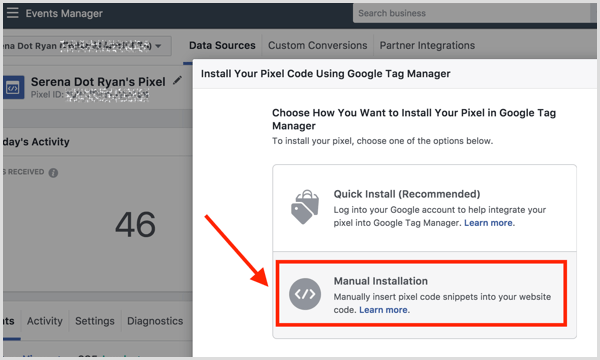This screenshot has height=360, width=600.
Task: Open the hamburger menu in Events Manager
Action: point(12,13)
